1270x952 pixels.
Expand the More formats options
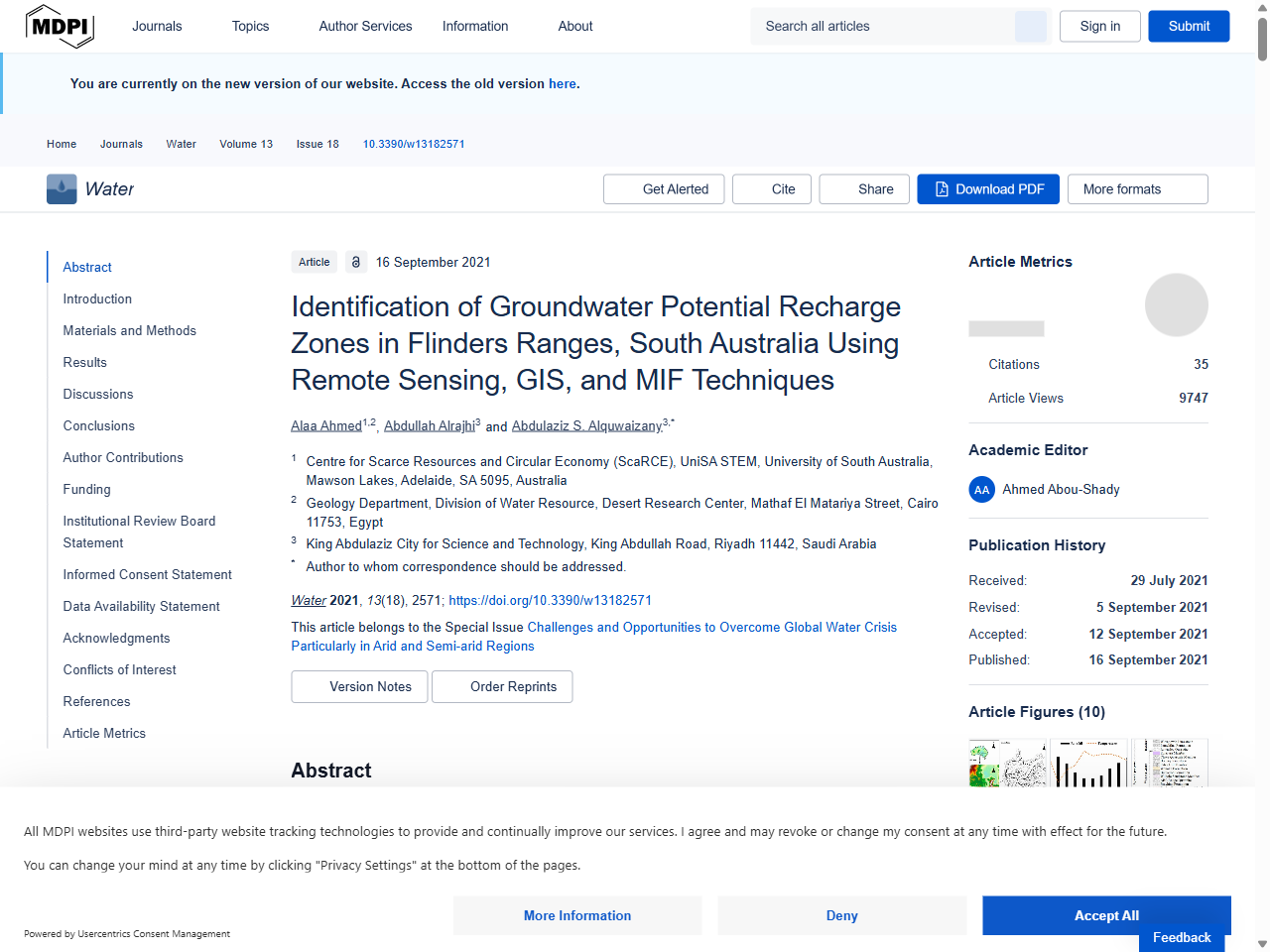[1137, 188]
